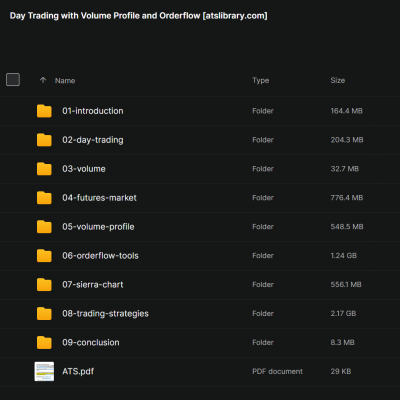Tick the select-all checkbox in header
The height and width of the screenshot is (400, 400).
[13, 80]
